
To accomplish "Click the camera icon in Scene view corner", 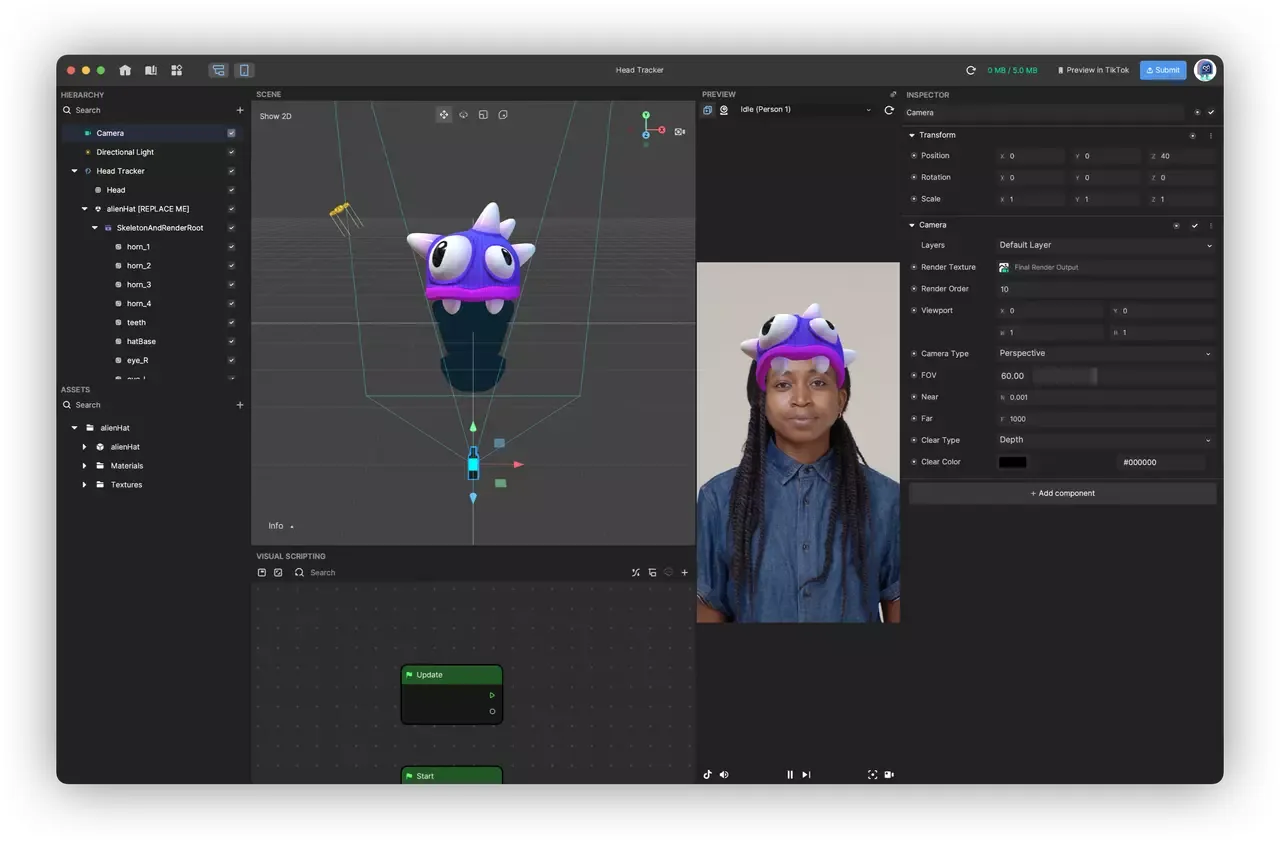I will click(680, 132).
